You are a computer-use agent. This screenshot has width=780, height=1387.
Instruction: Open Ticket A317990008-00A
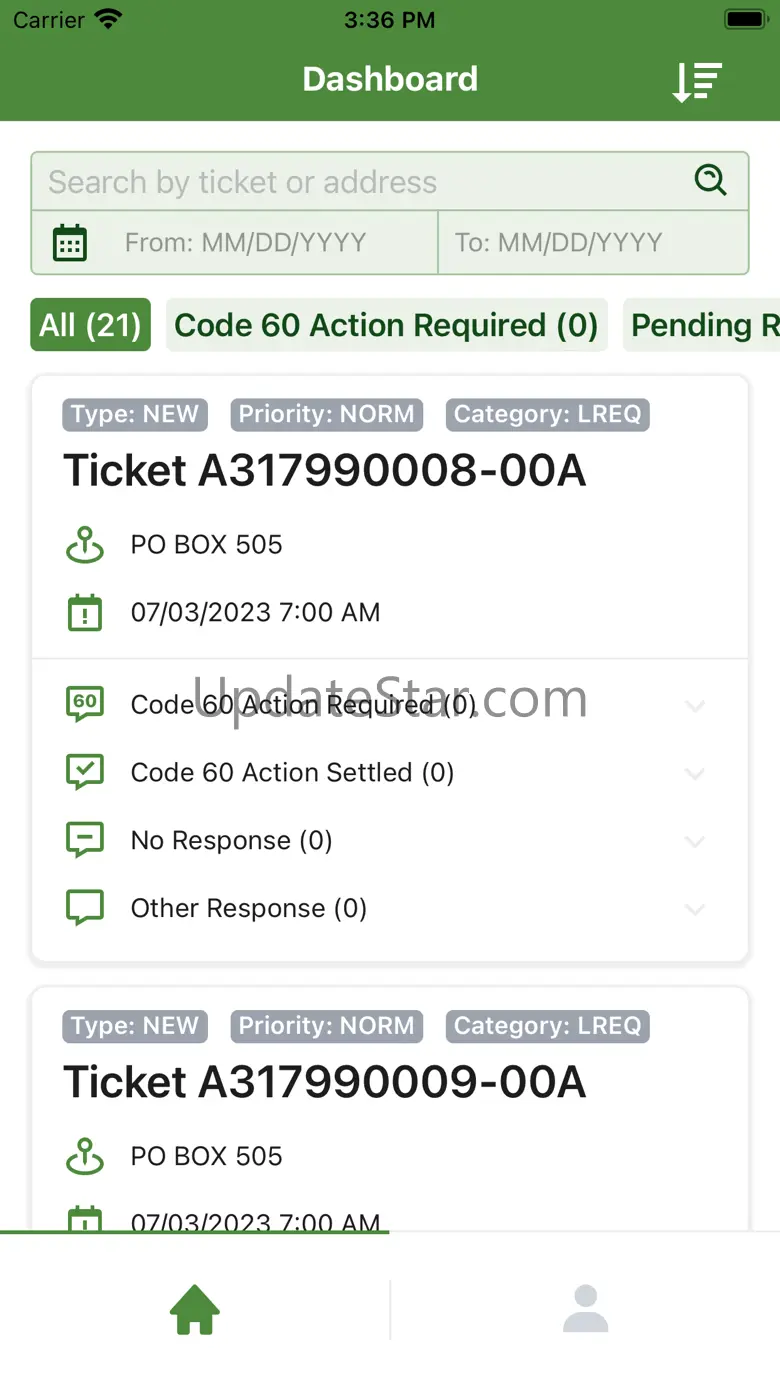(x=325, y=471)
